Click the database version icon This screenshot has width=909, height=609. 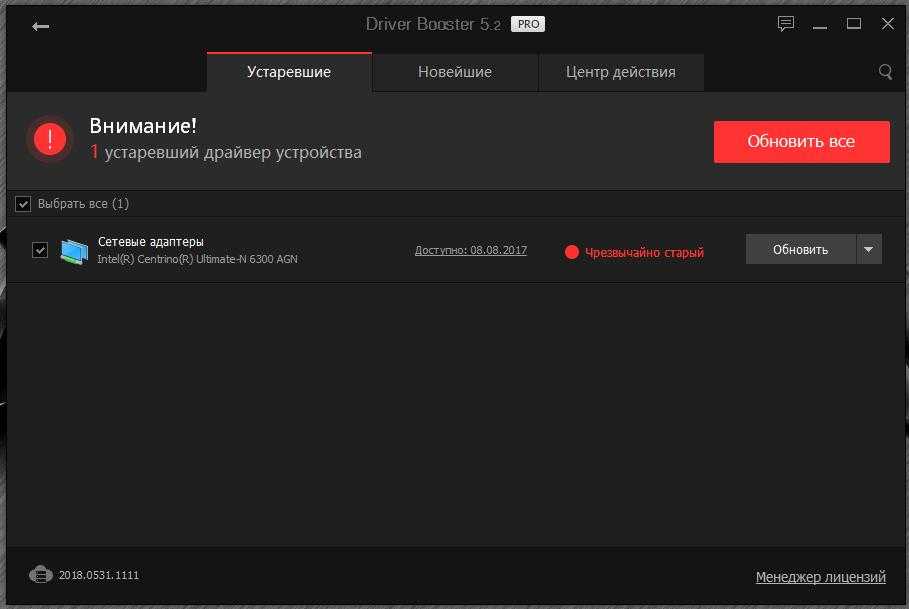[40, 575]
